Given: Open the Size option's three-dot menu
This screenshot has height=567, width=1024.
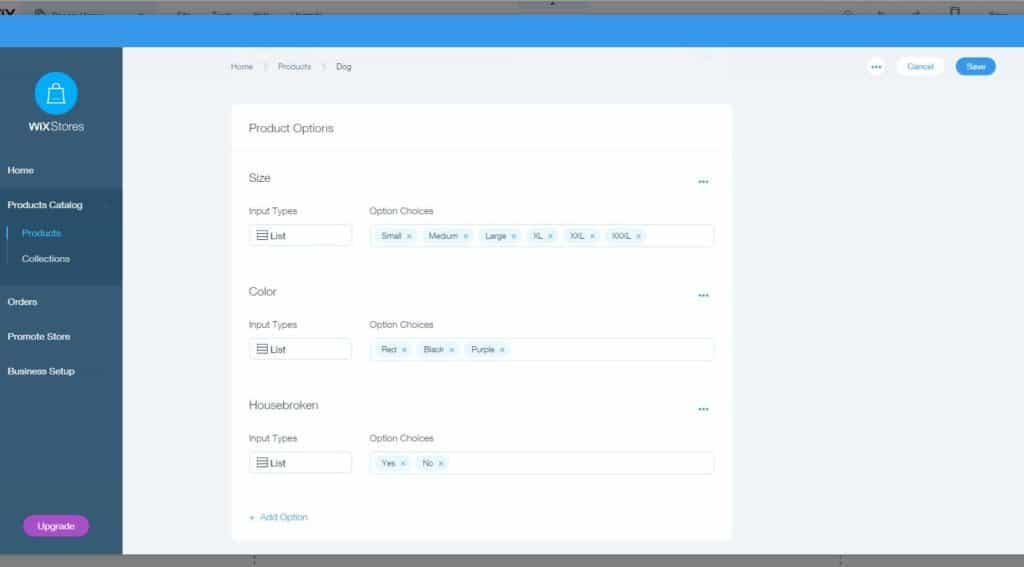Looking at the screenshot, I should point(703,182).
